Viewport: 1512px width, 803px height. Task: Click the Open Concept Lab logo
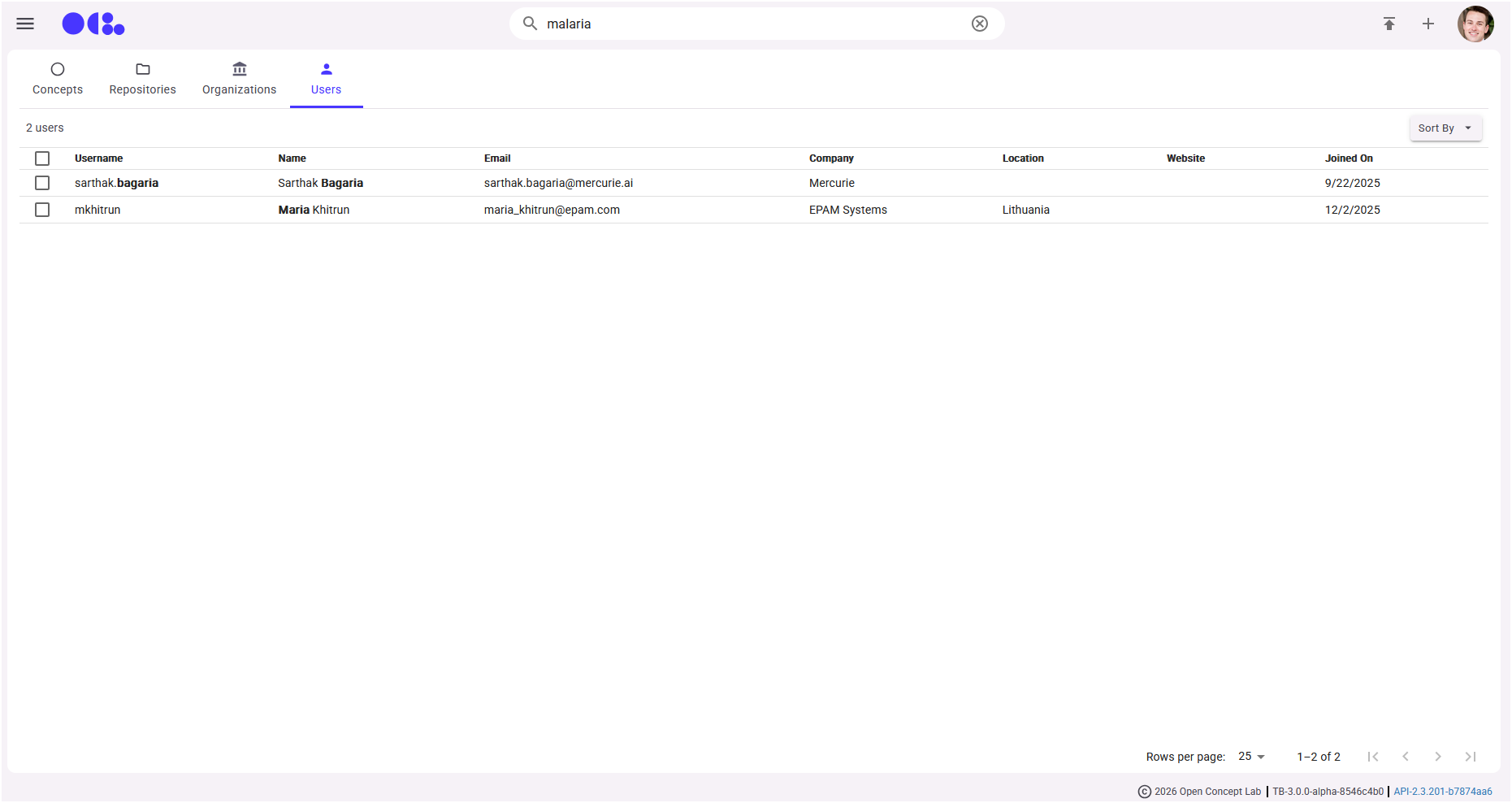(93, 24)
